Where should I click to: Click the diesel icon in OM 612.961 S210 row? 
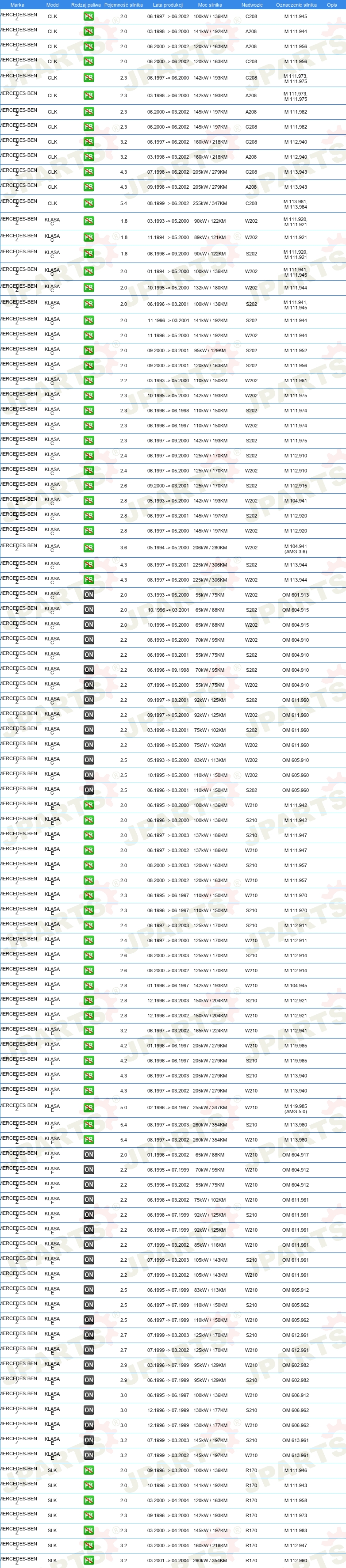(x=89, y=1335)
